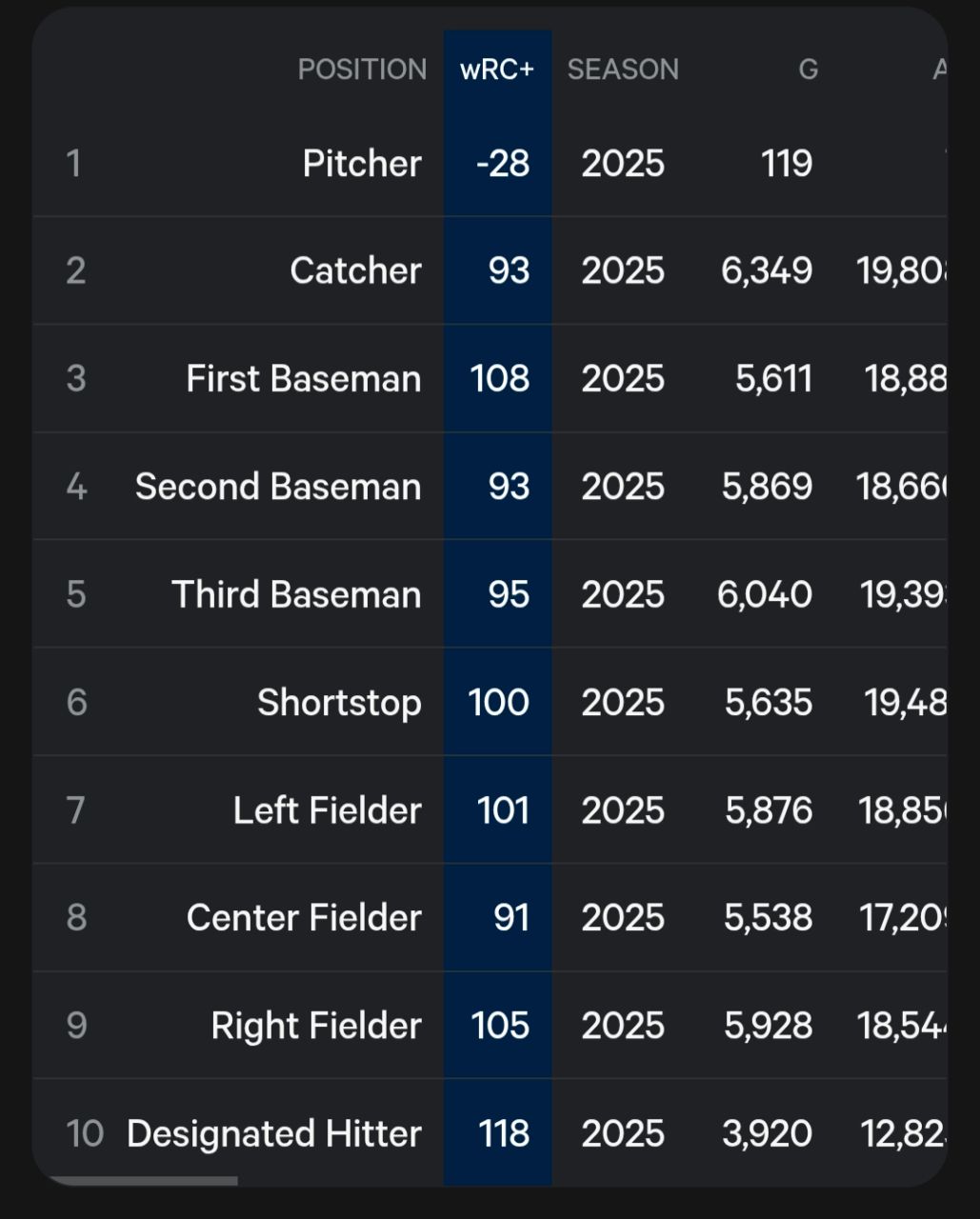
Task: Select the Right Fielder position
Action: coord(315,1026)
